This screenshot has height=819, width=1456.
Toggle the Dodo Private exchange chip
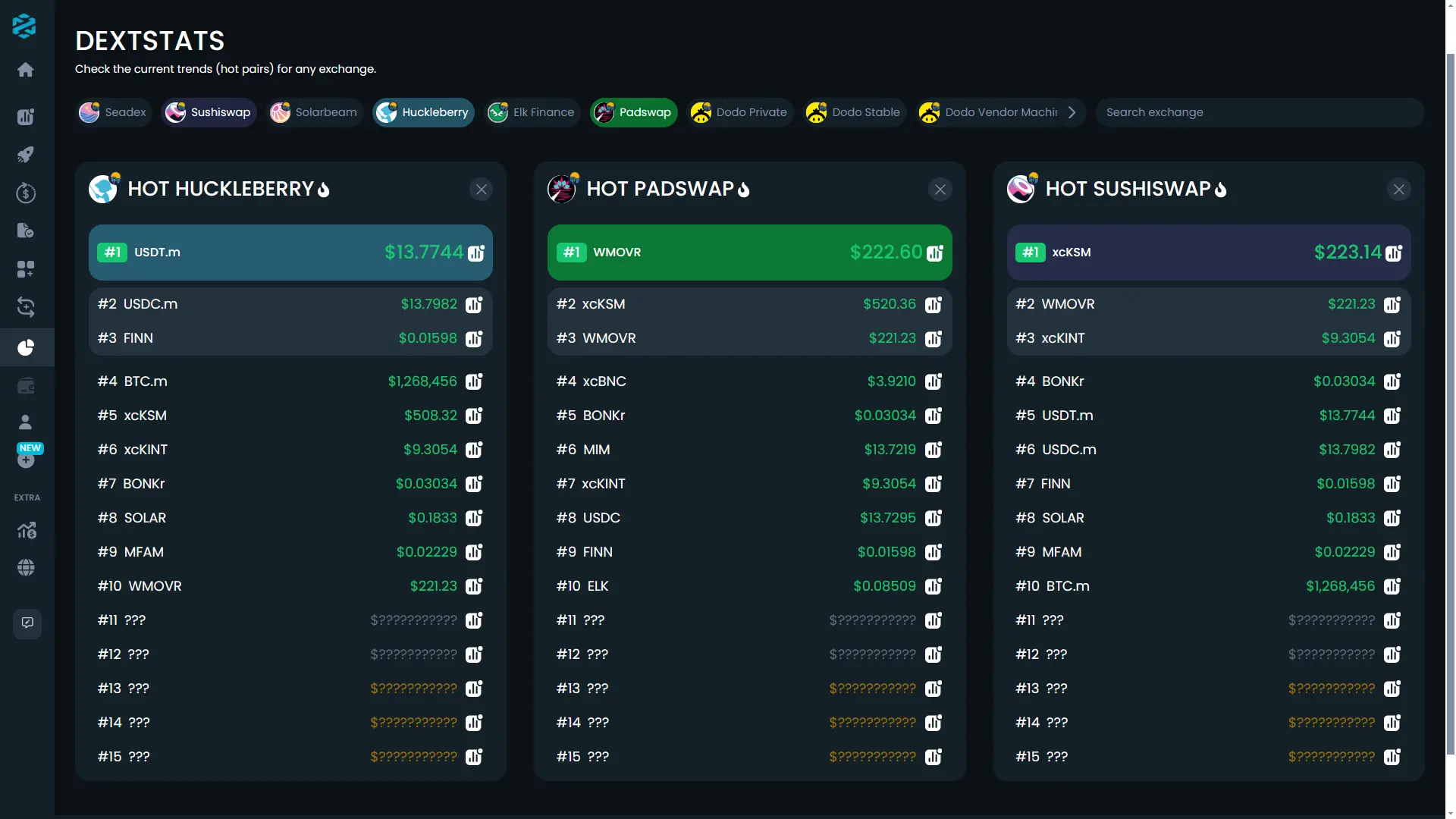click(739, 112)
